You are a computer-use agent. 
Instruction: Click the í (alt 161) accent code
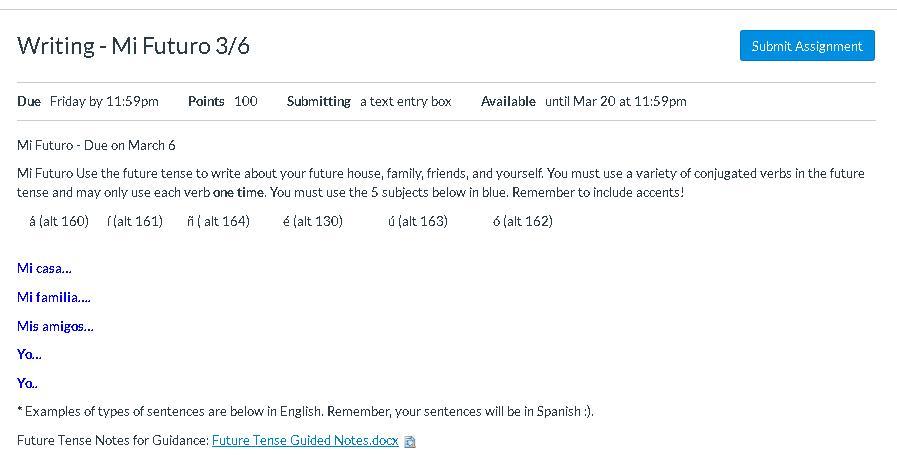(134, 221)
